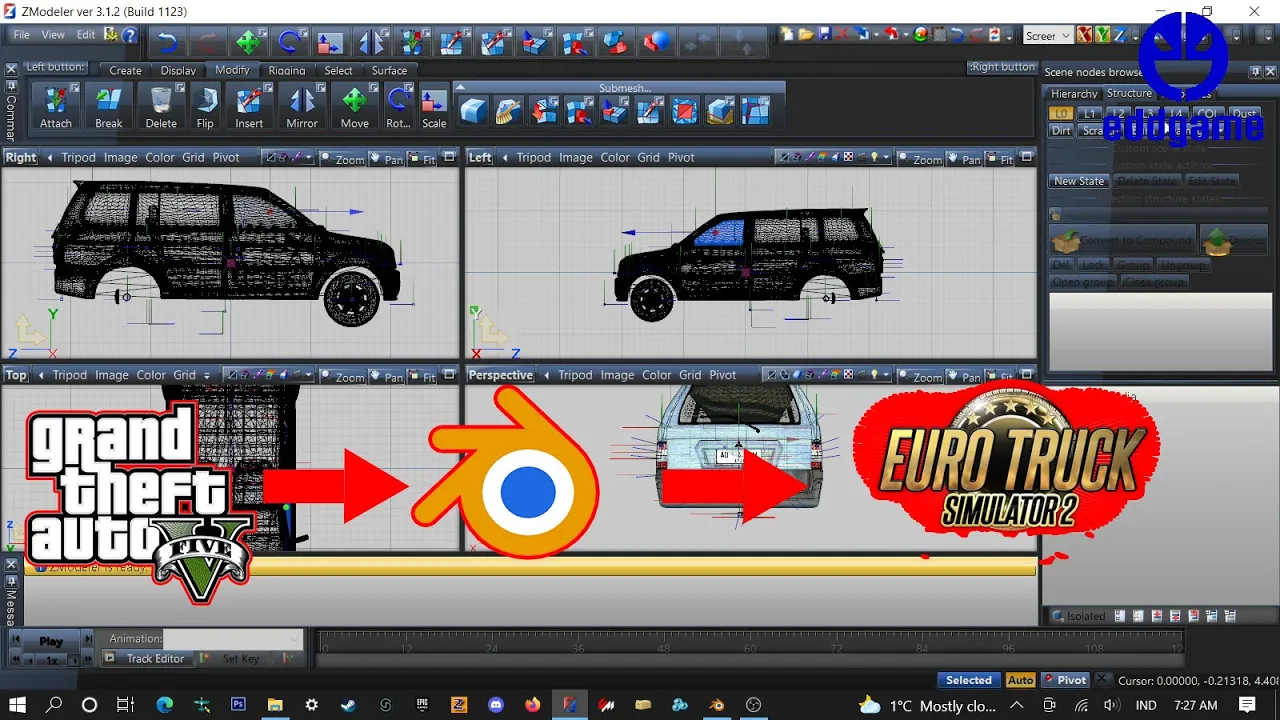1280x720 pixels.
Task: Toggle Auto mode in status bar
Action: (1020, 680)
